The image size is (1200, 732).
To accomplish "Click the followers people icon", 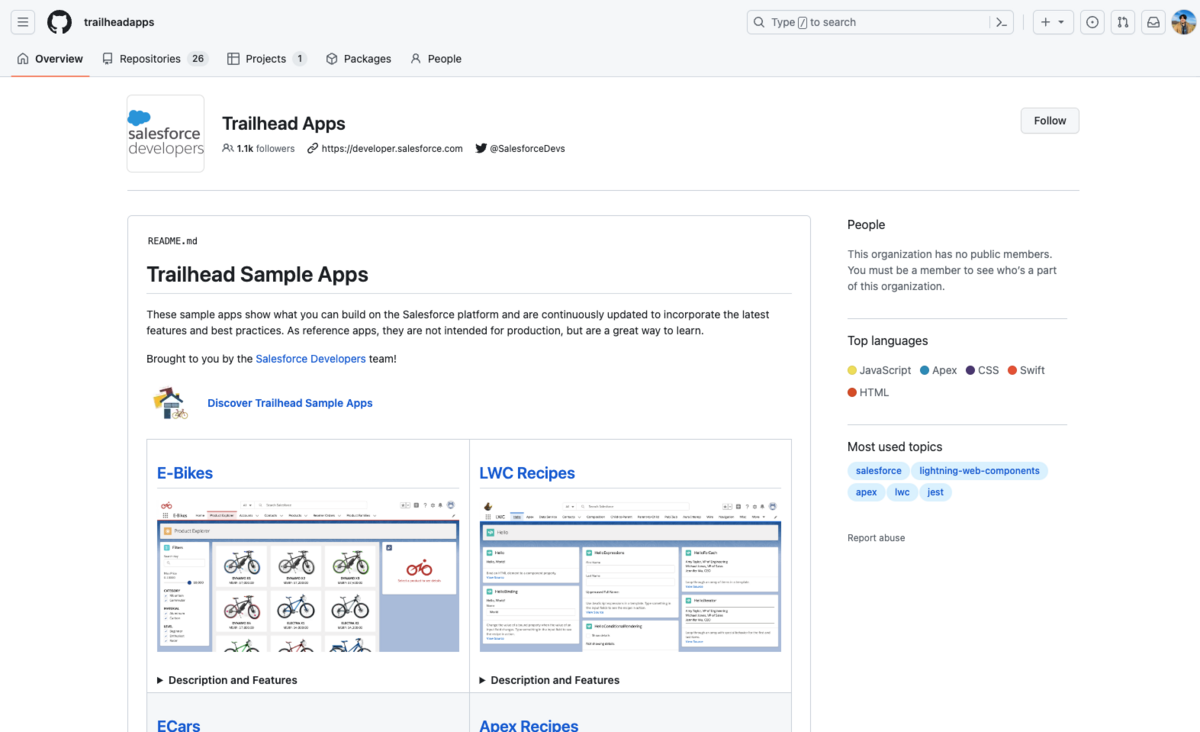I will 228,149.
